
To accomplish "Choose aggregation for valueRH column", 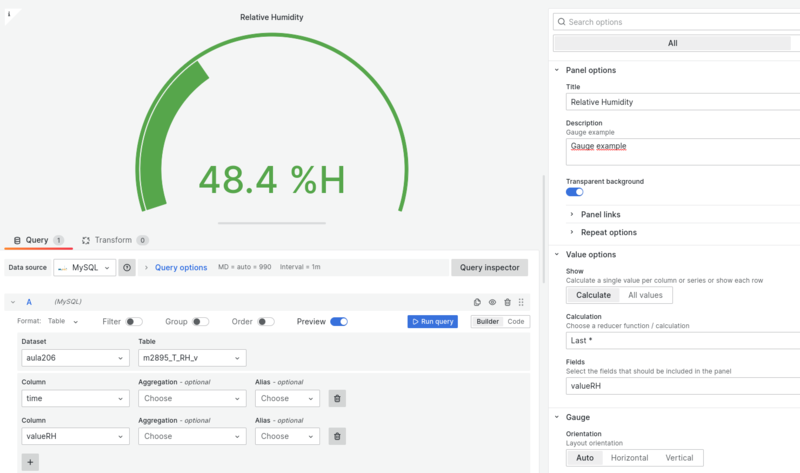I will click(x=192, y=436).
